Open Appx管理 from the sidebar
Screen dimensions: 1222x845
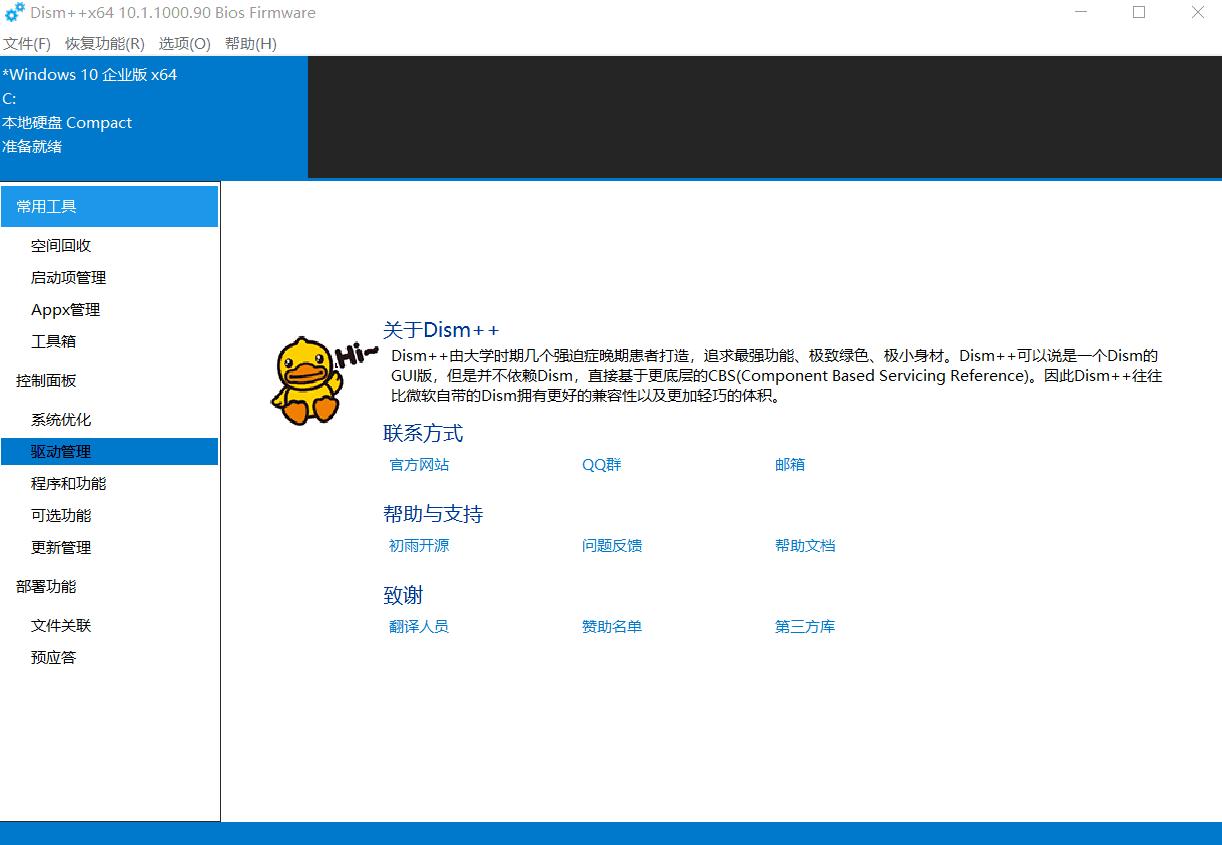65,309
